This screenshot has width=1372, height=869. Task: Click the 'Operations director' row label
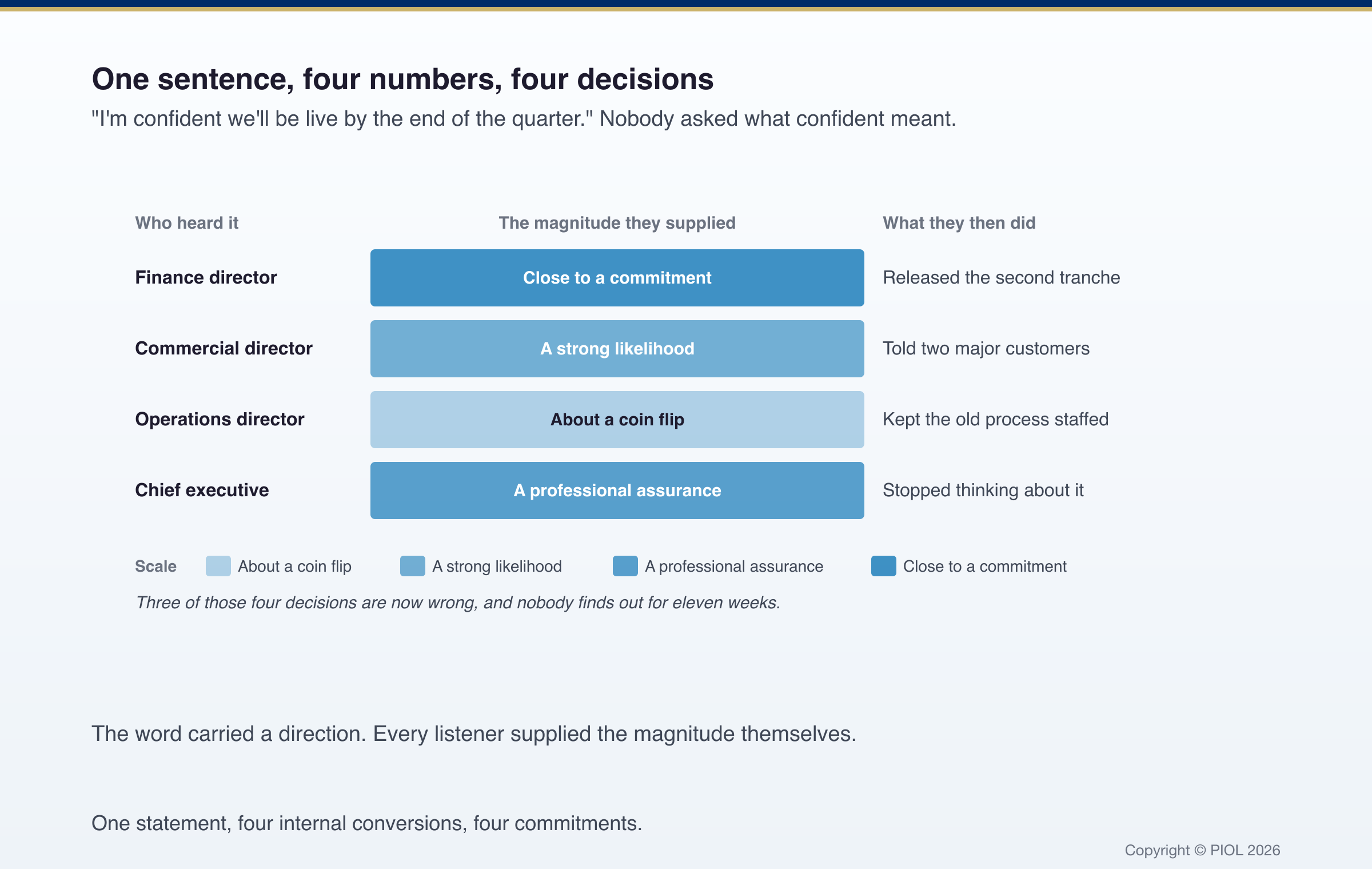(x=220, y=420)
